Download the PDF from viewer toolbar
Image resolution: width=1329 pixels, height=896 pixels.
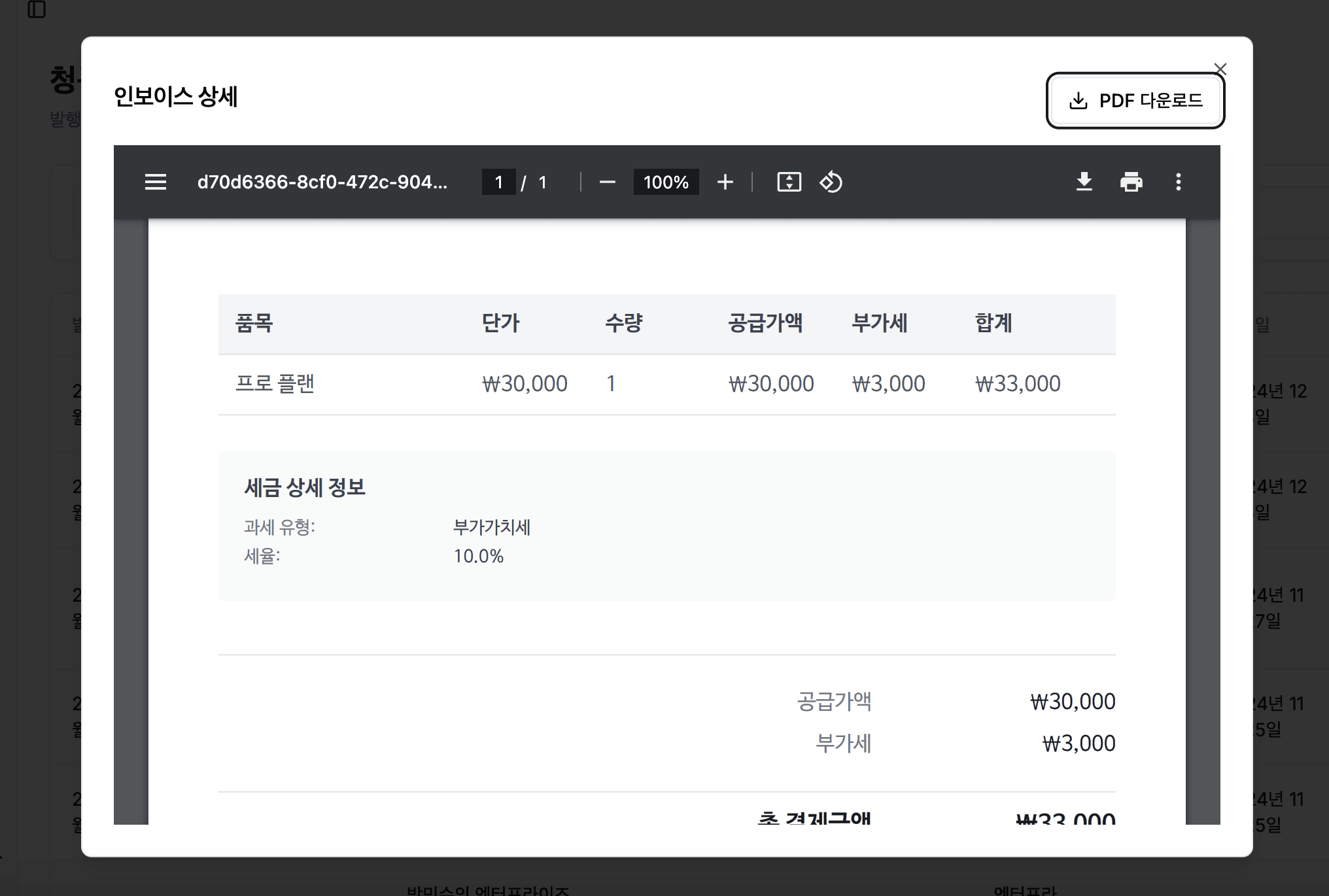point(1084,182)
